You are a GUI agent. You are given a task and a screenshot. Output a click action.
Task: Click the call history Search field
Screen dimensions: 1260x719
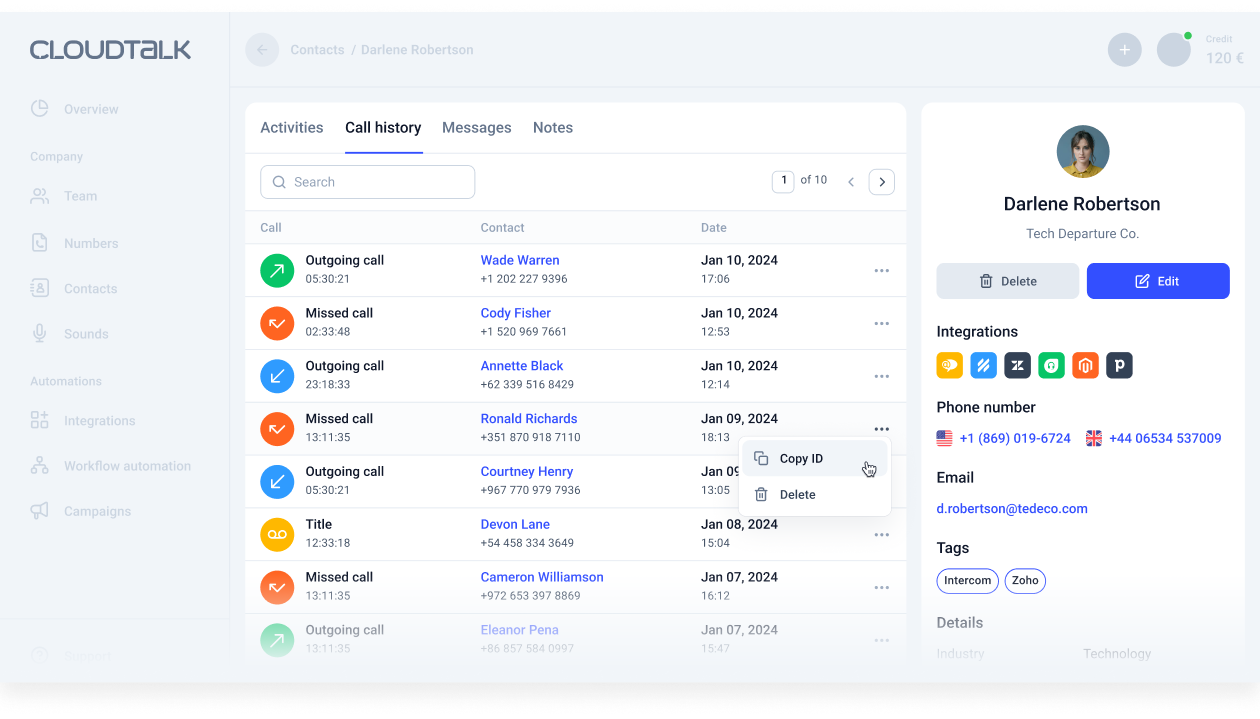(367, 182)
